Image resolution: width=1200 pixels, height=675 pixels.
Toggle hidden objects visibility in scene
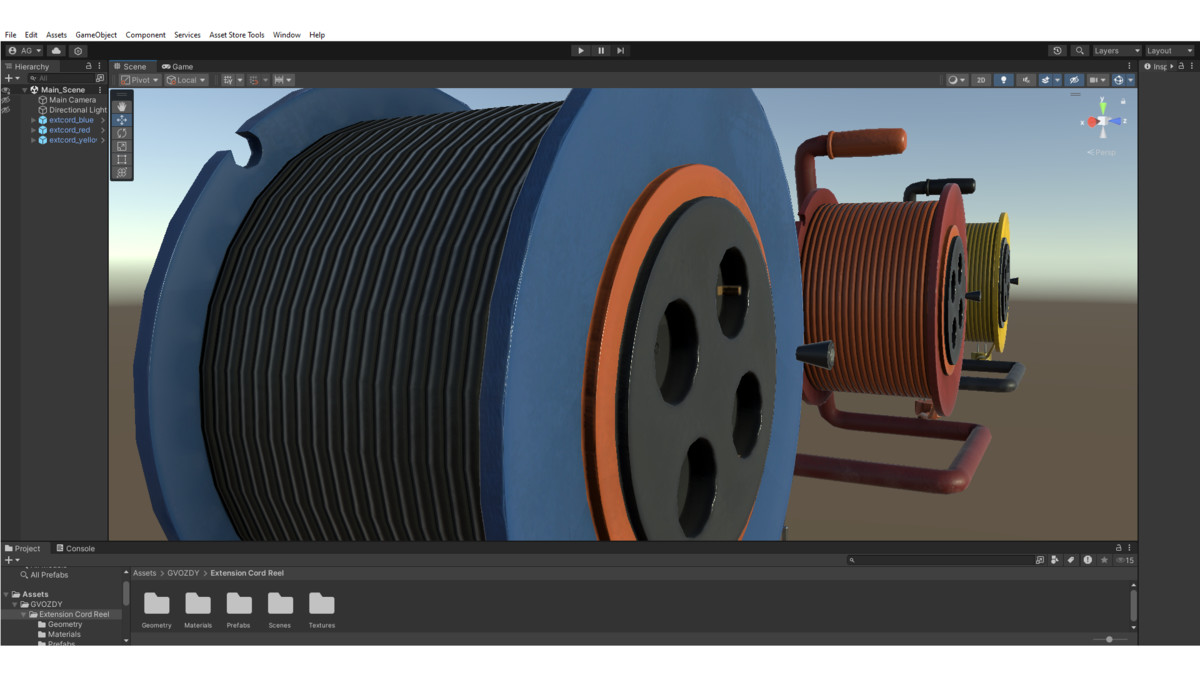pos(1074,80)
